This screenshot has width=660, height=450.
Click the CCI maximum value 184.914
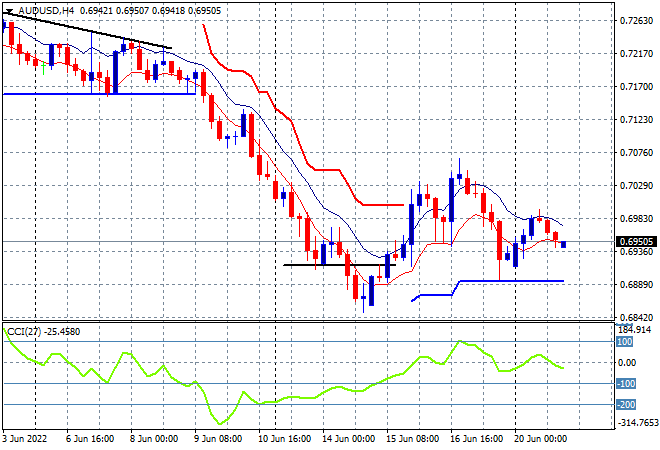pyautogui.click(x=636, y=330)
